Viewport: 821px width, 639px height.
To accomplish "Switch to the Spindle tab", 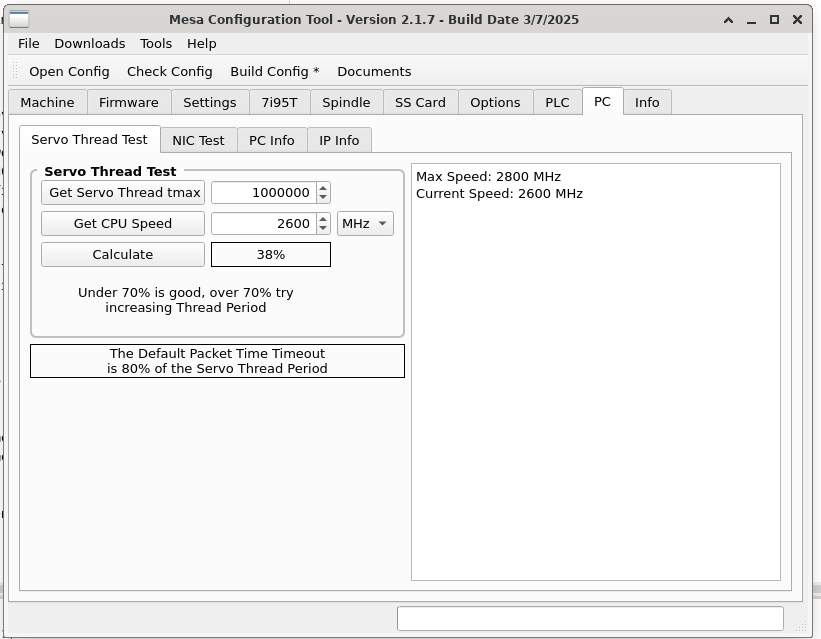I will [x=346, y=102].
